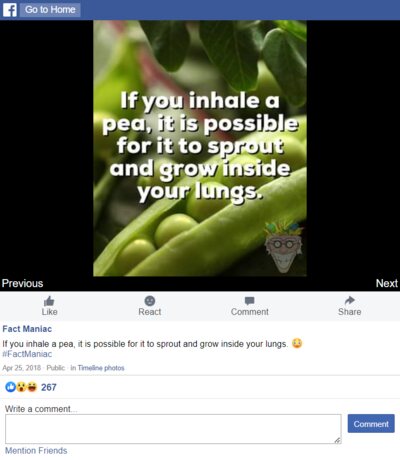Screen dimensions: 400x460
Task: Click the wow reaction emoji
Action: pyautogui.click(x=21, y=387)
